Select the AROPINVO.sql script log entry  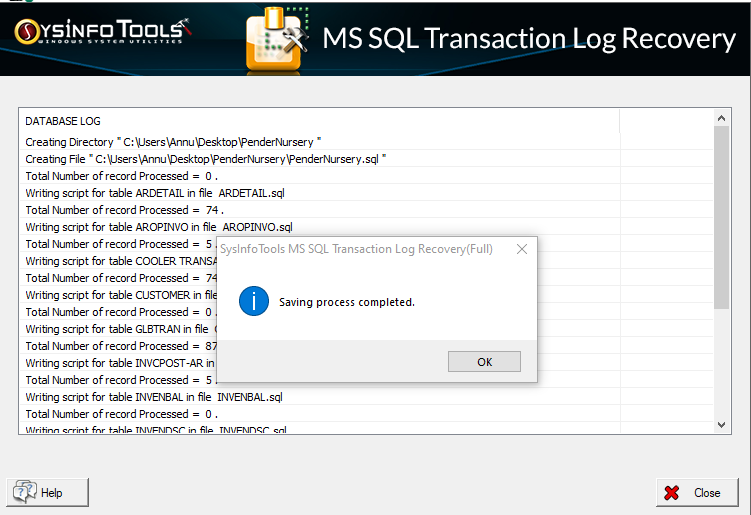pyautogui.click(x=159, y=227)
